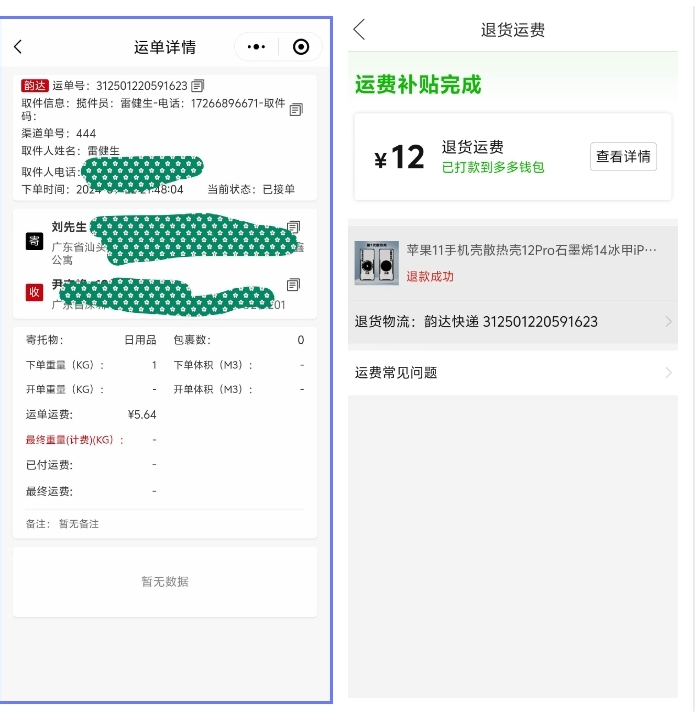
Task: Copy the 取件信息 pickup info
Action: pos(296,110)
